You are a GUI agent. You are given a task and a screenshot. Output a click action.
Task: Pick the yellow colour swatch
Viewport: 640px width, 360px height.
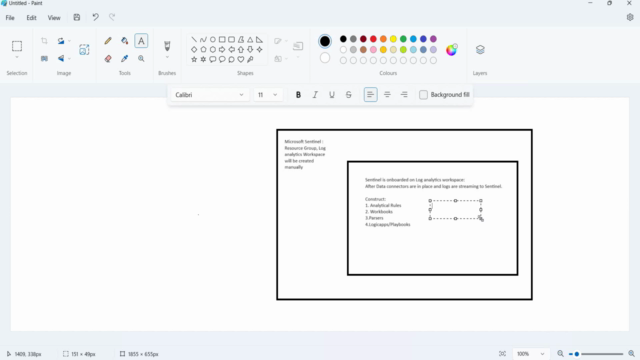[393, 39]
